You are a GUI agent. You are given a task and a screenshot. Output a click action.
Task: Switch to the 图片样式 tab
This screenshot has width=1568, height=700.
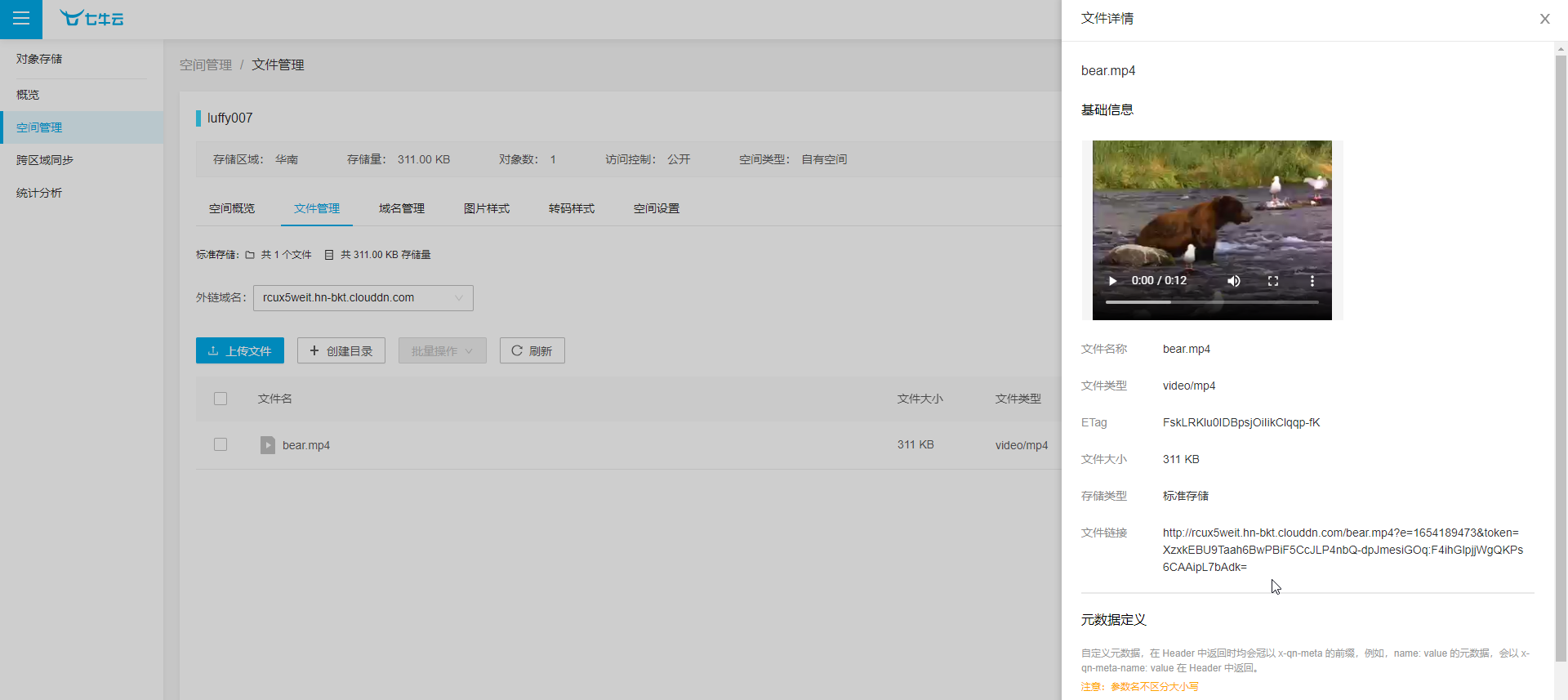(x=487, y=208)
